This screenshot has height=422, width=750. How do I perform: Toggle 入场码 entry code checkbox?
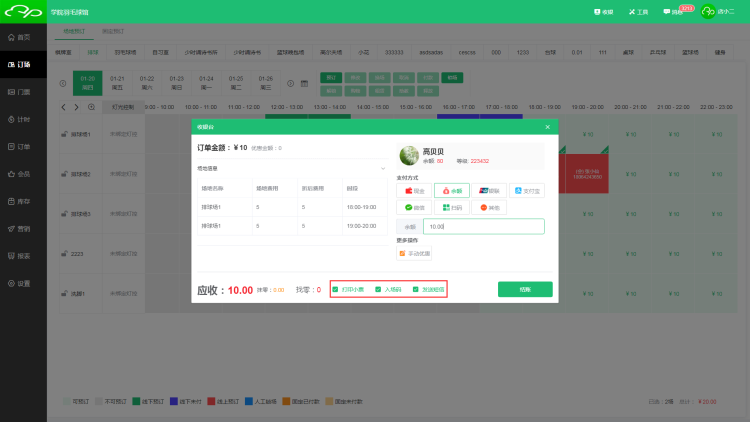coord(378,289)
